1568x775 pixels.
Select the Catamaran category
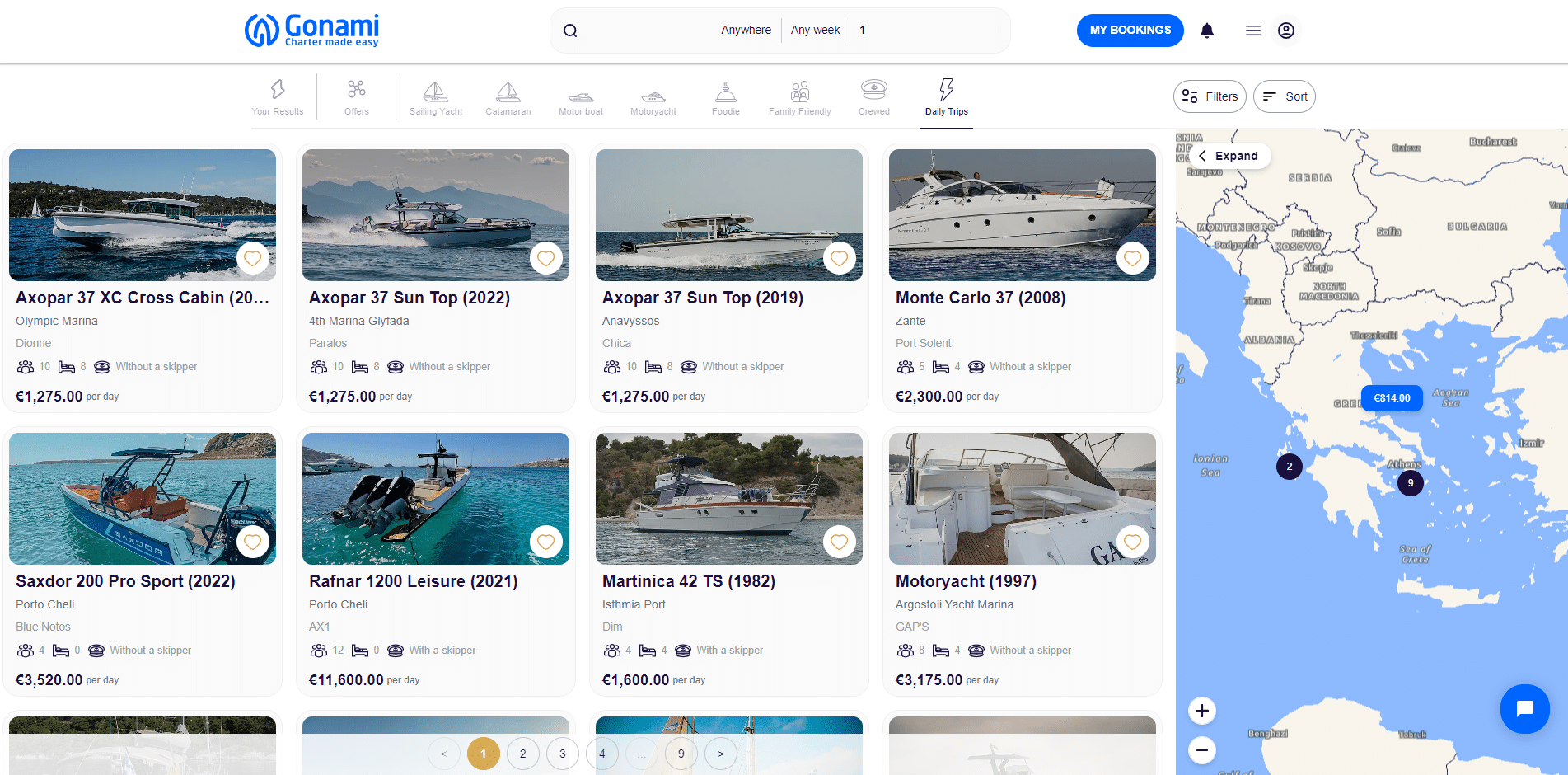coord(508,97)
